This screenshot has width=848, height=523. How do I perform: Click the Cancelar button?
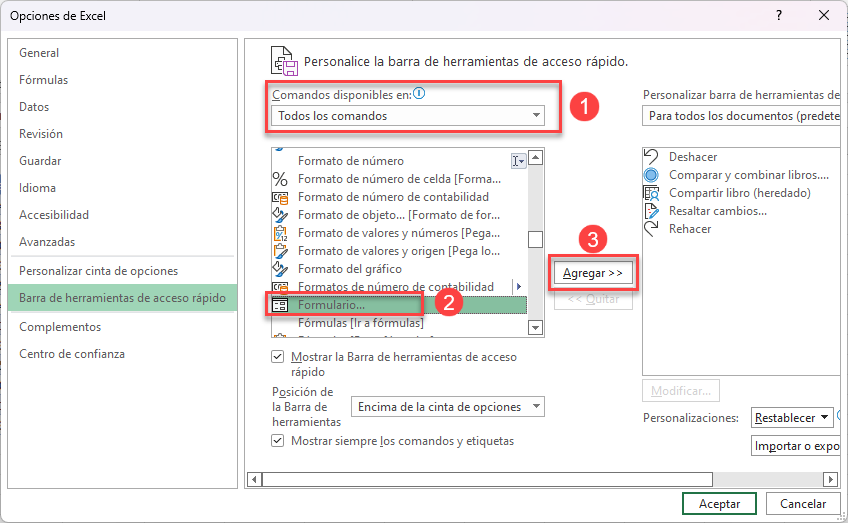click(803, 504)
